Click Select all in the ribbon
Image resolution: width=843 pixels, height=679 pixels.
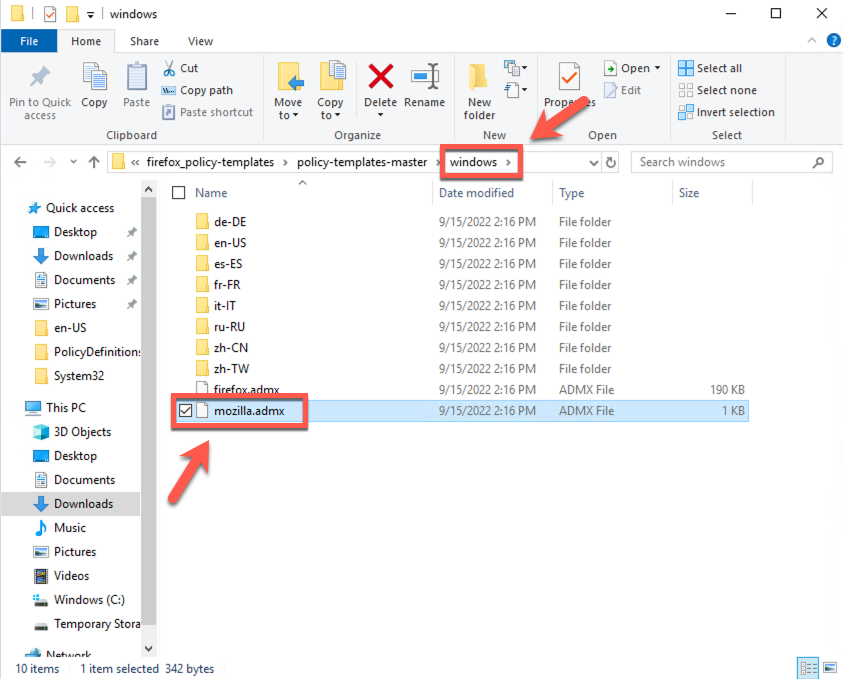coord(710,68)
